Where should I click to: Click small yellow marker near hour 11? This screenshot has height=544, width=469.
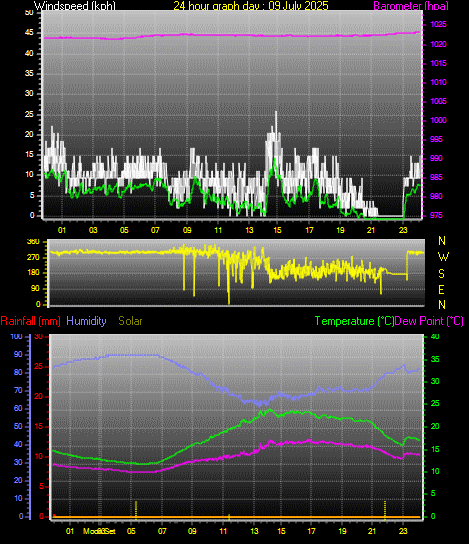pyautogui.click(x=229, y=517)
